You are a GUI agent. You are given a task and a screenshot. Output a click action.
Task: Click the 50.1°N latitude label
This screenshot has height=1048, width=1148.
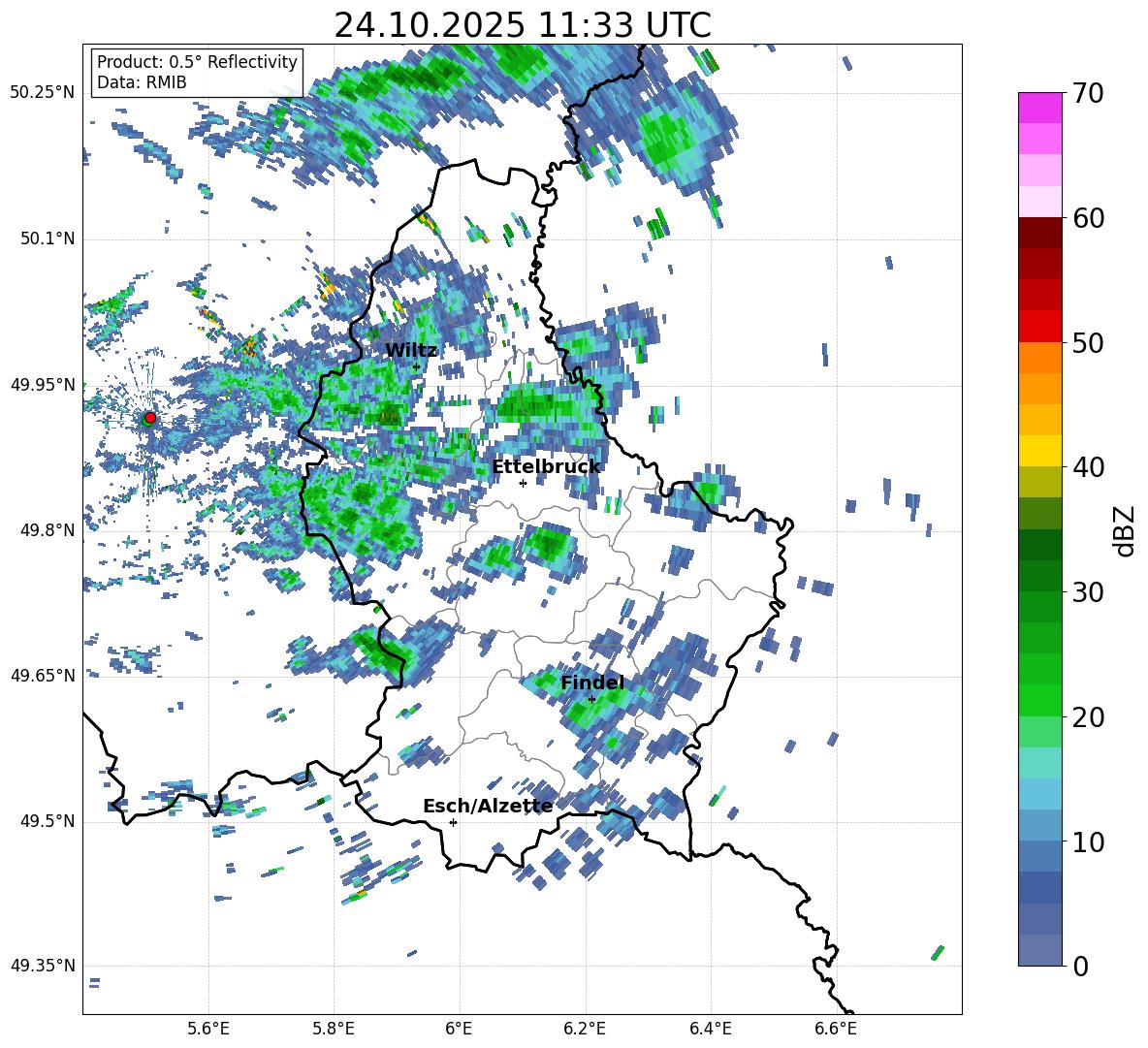point(48,239)
